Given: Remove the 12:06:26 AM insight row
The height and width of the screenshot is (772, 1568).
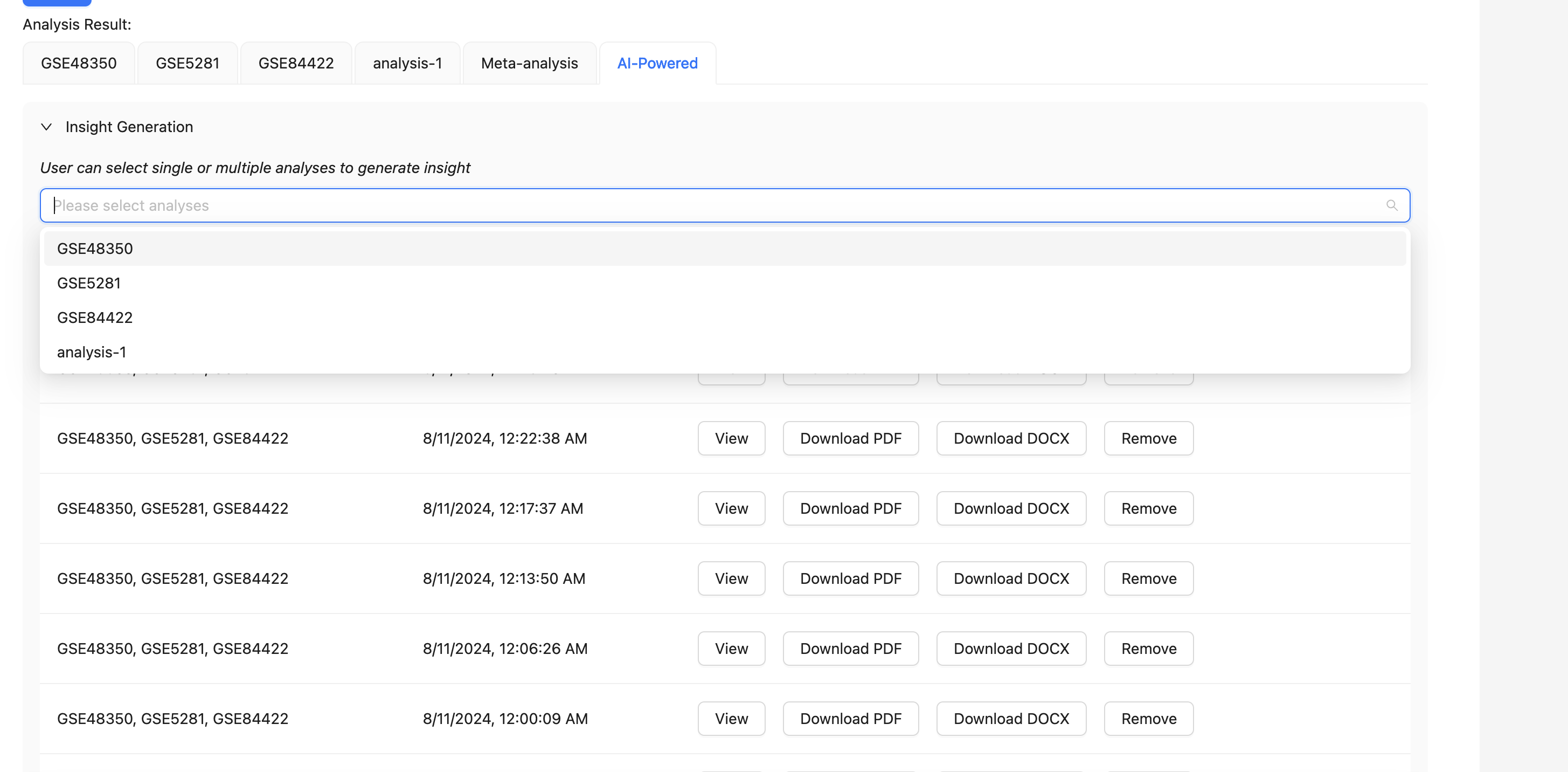Looking at the screenshot, I should tap(1149, 649).
